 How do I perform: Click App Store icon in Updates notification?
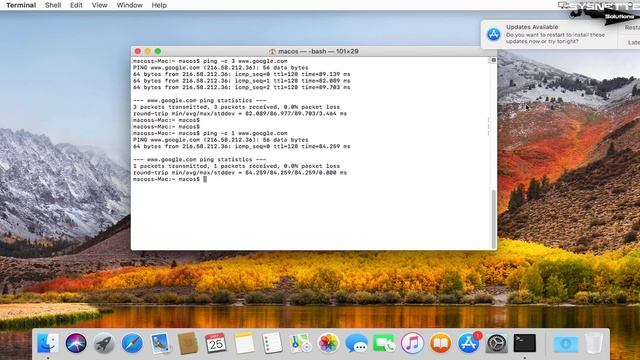[493, 34]
